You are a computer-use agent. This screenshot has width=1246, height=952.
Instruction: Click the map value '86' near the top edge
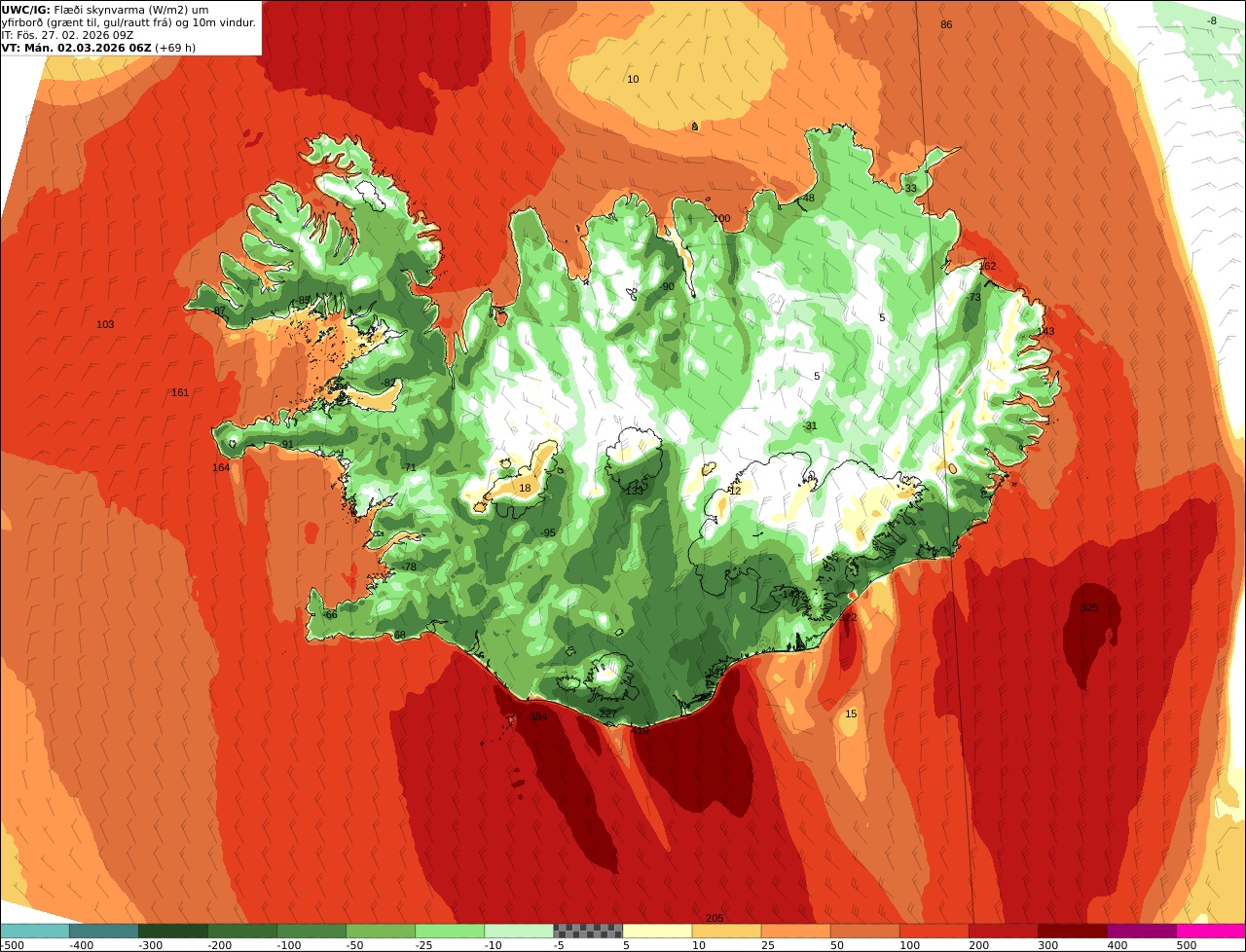(946, 24)
